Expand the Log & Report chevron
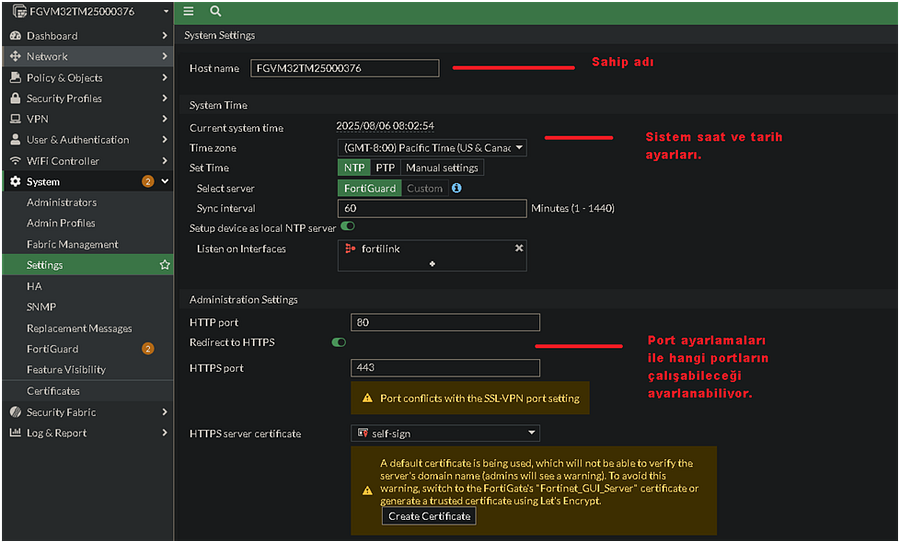Screen dimensions: 900x543 click(x=165, y=433)
